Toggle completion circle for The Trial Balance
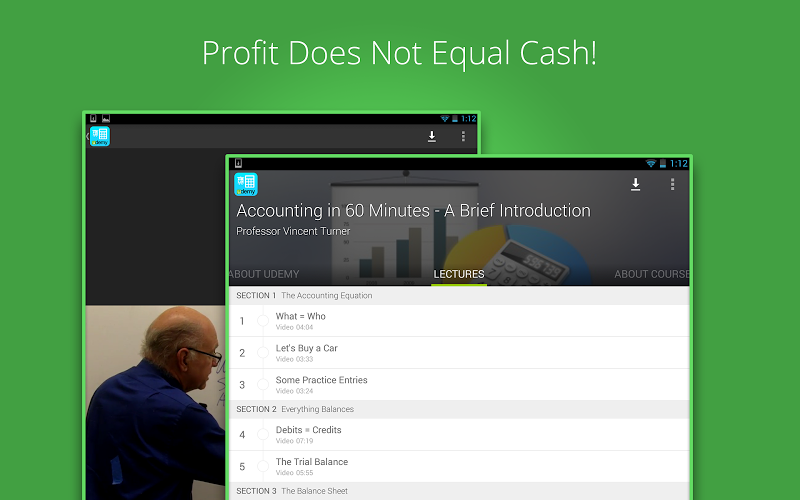This screenshot has height=500, width=800. point(263,466)
